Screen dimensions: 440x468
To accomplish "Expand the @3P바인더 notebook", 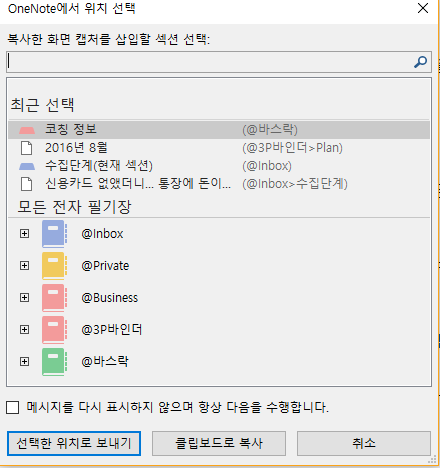I will (x=24, y=330).
